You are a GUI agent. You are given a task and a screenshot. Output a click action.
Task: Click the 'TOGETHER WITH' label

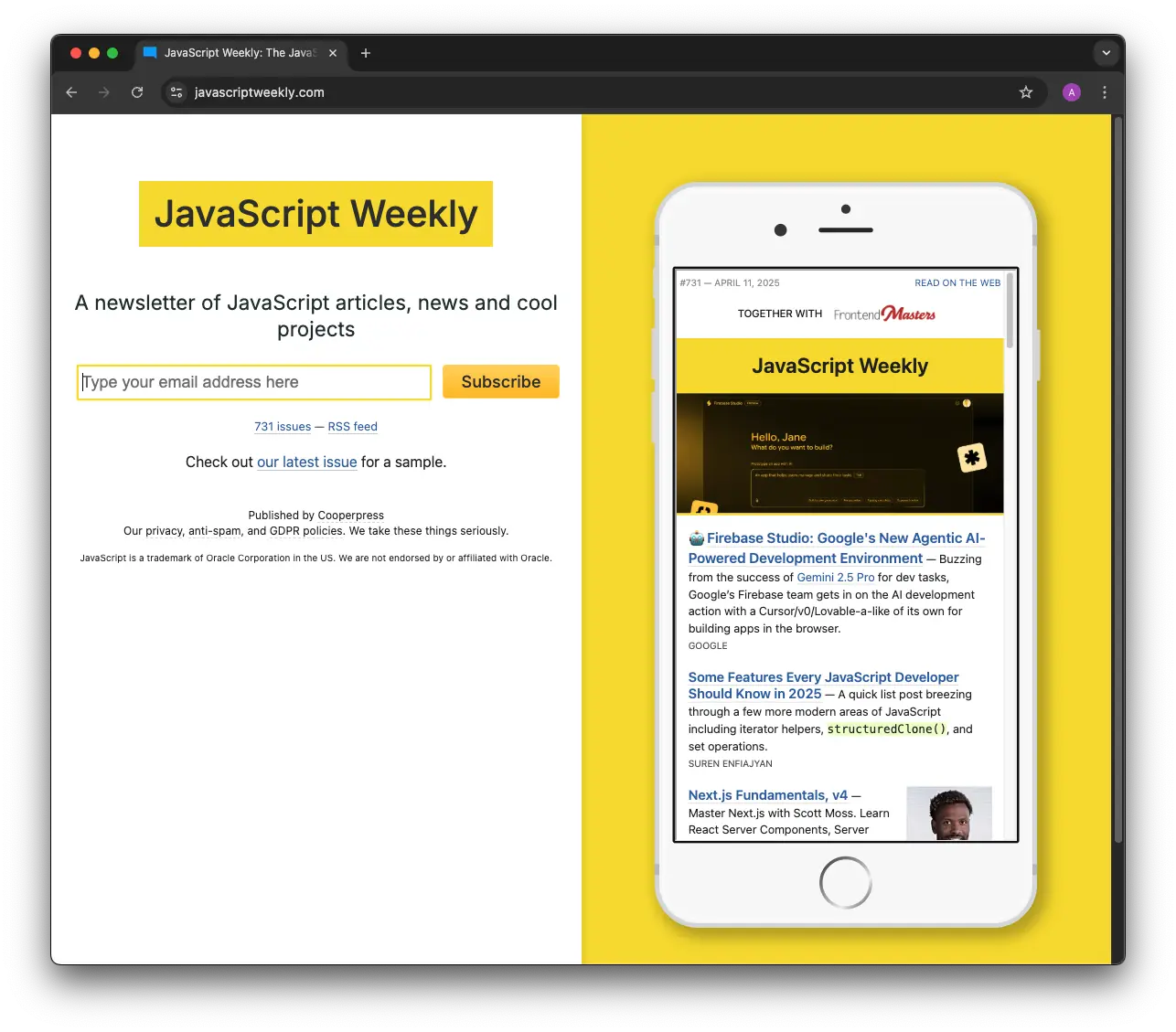[x=780, y=314]
